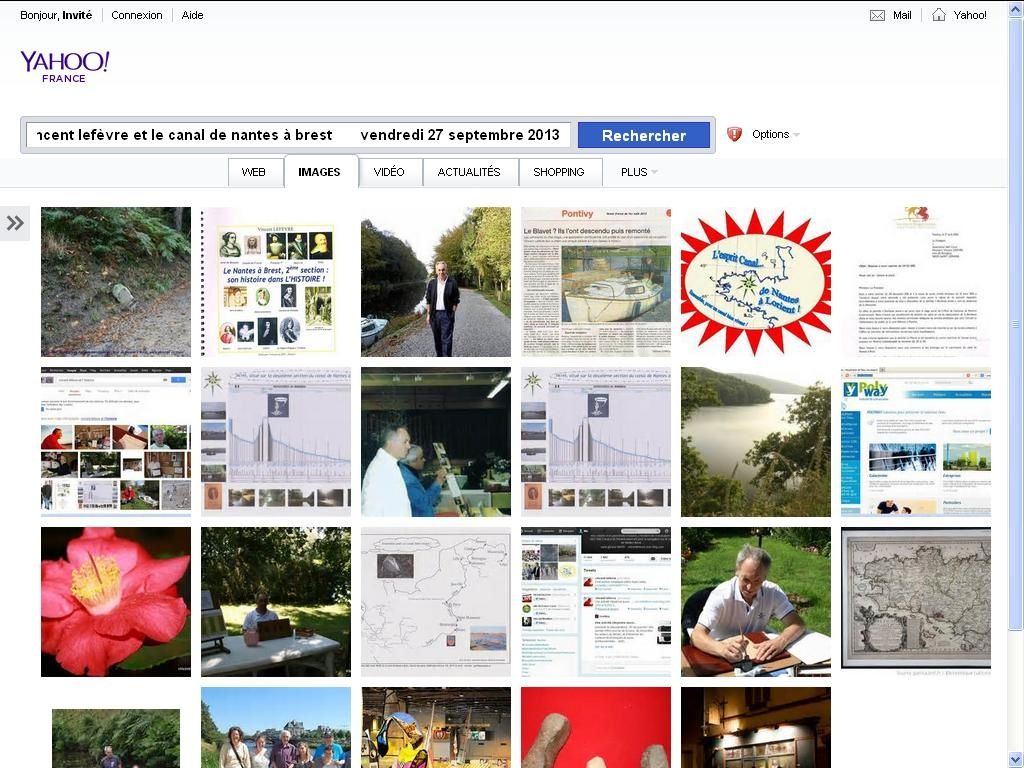Open the lake landscape thumbnail

click(756, 441)
